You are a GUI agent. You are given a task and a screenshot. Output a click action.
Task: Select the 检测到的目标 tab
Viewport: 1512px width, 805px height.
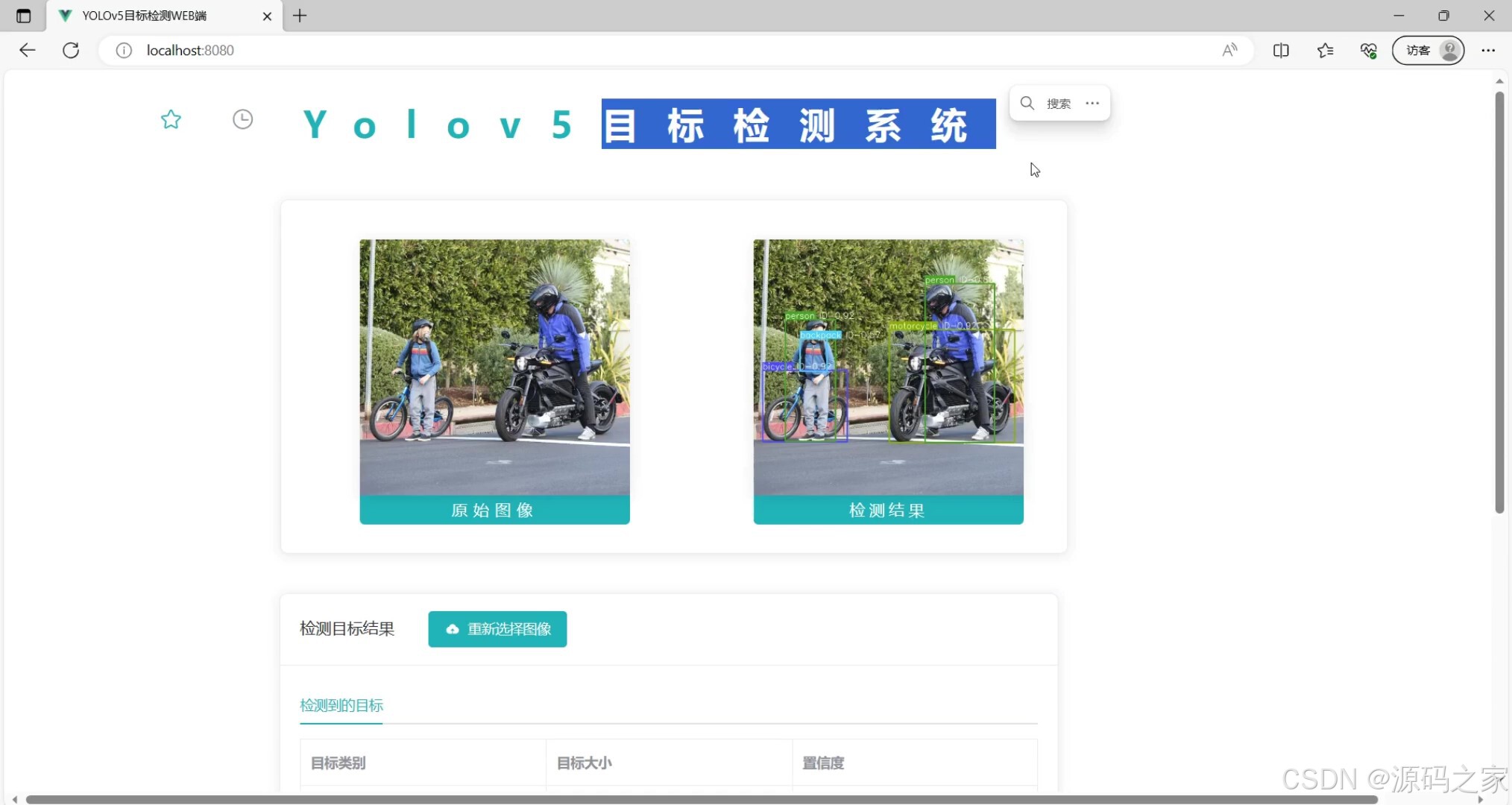(x=341, y=705)
